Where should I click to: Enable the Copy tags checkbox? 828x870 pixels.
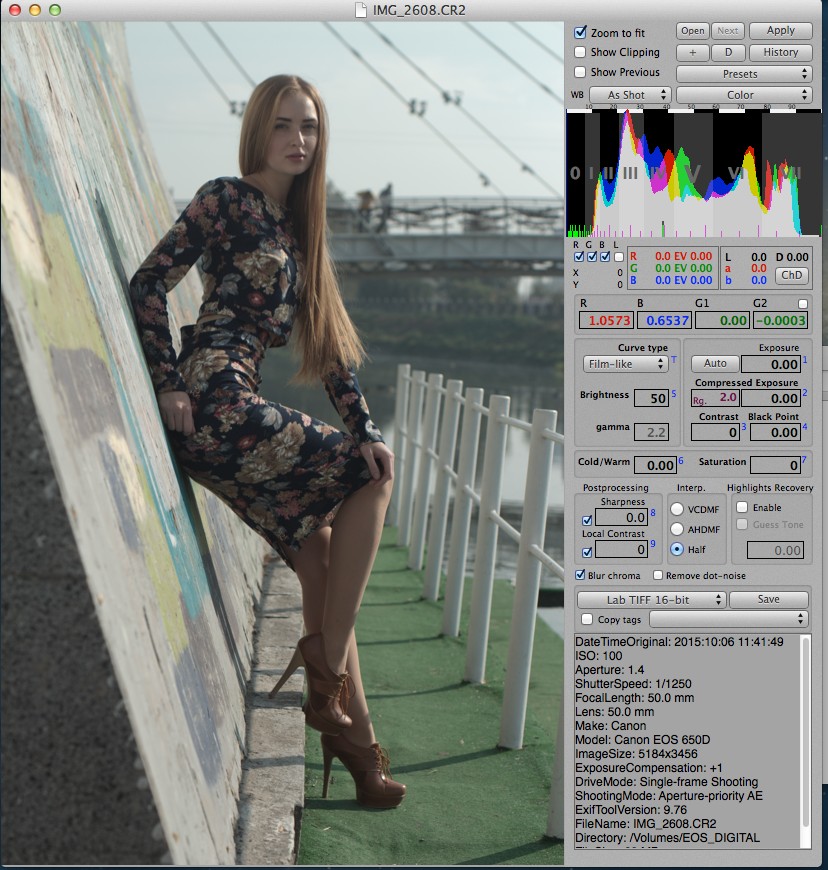(587, 619)
